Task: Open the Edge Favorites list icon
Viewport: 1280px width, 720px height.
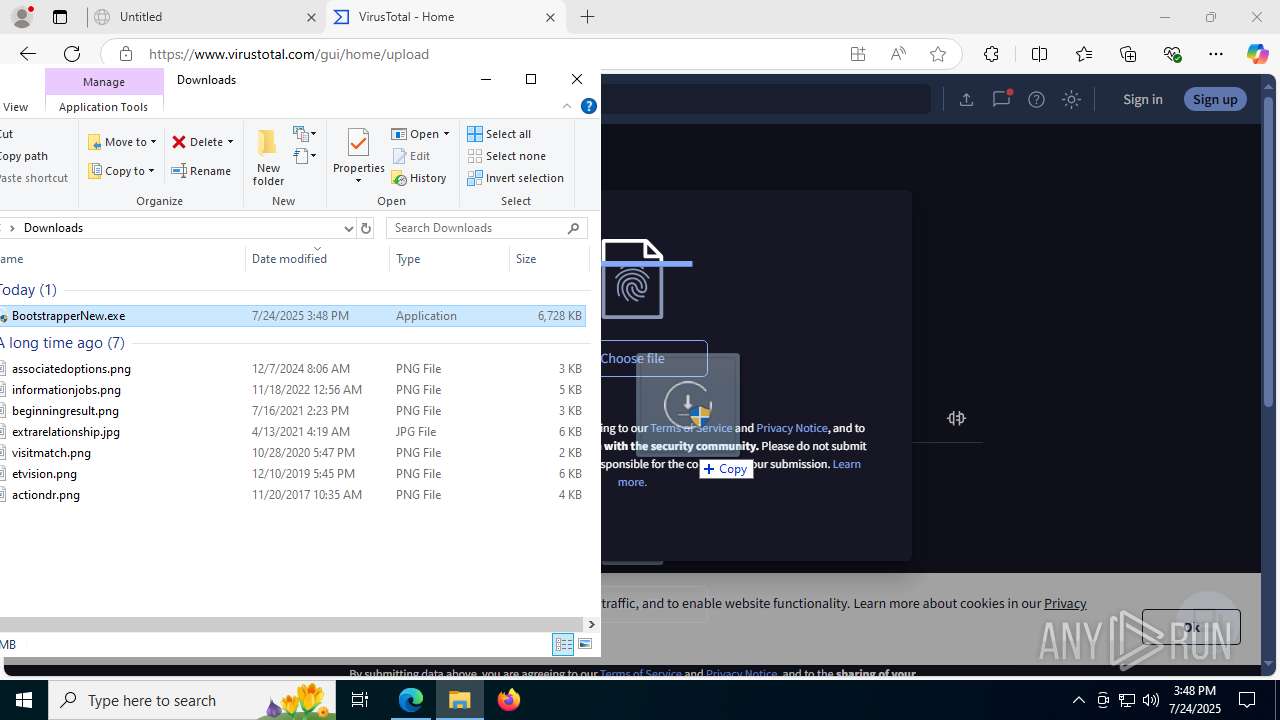Action: [1084, 54]
